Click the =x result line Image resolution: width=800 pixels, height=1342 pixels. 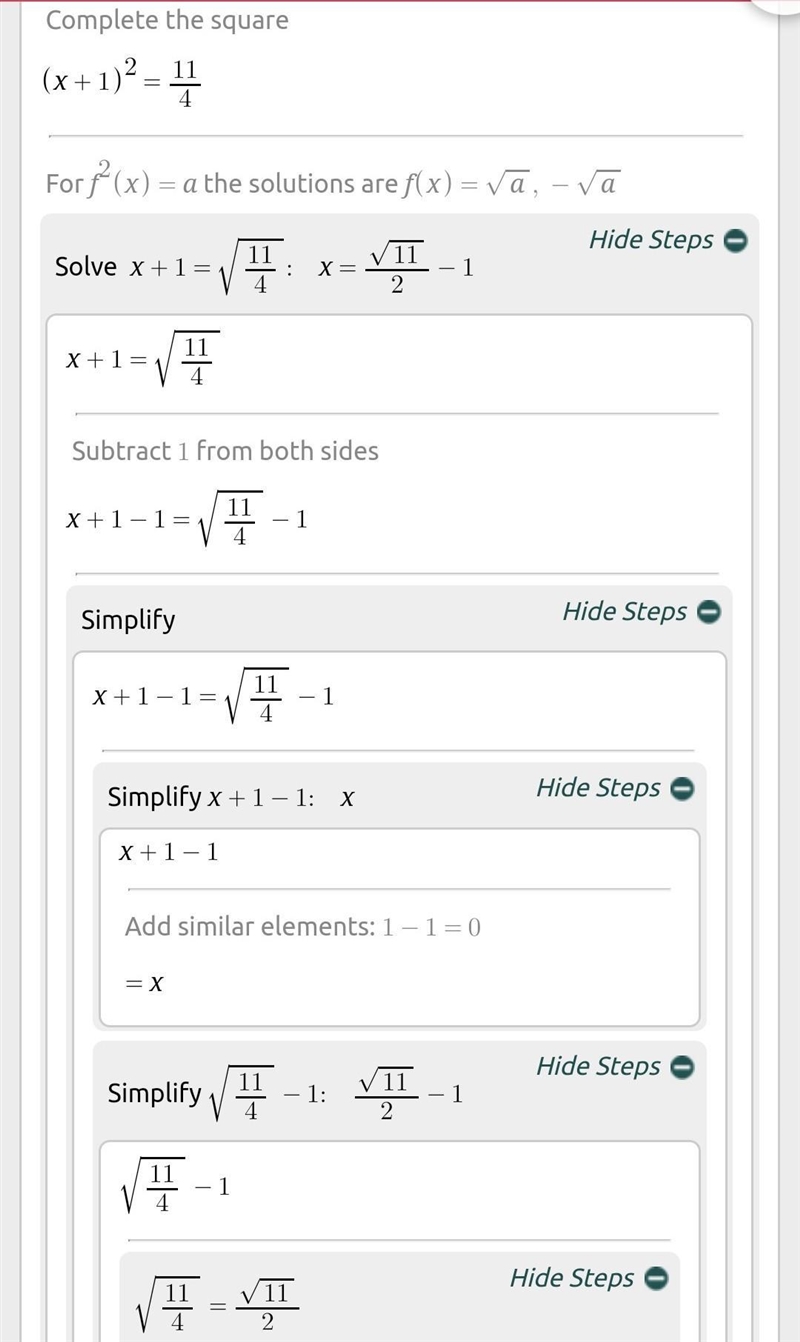(x=144, y=984)
